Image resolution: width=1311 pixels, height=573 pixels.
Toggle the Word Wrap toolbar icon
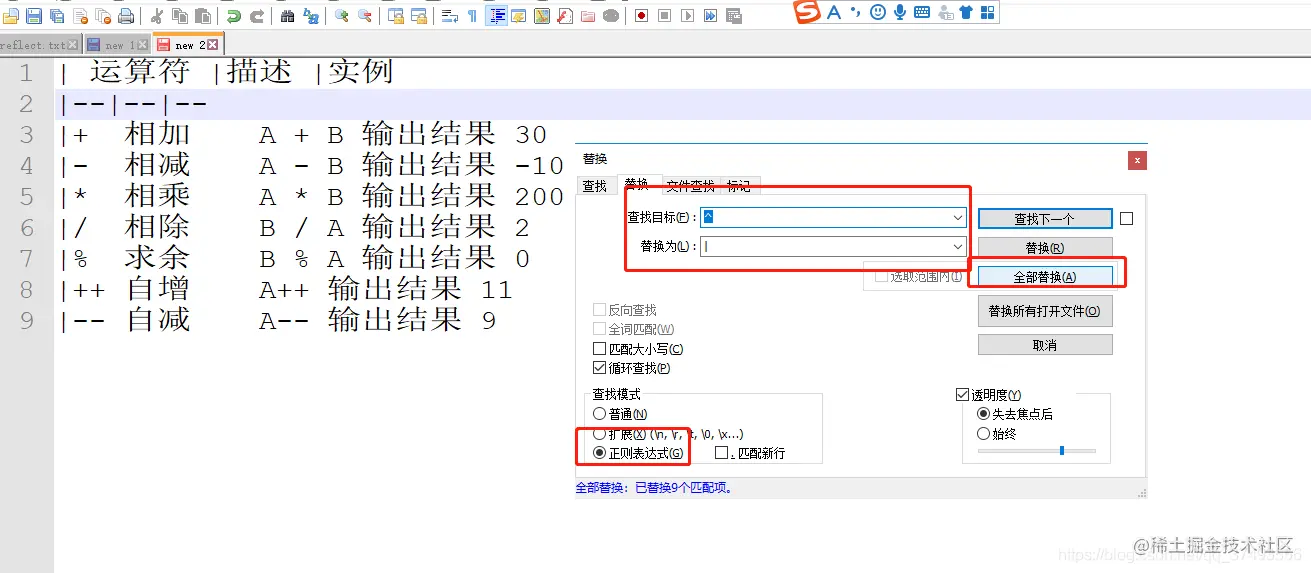pos(449,16)
